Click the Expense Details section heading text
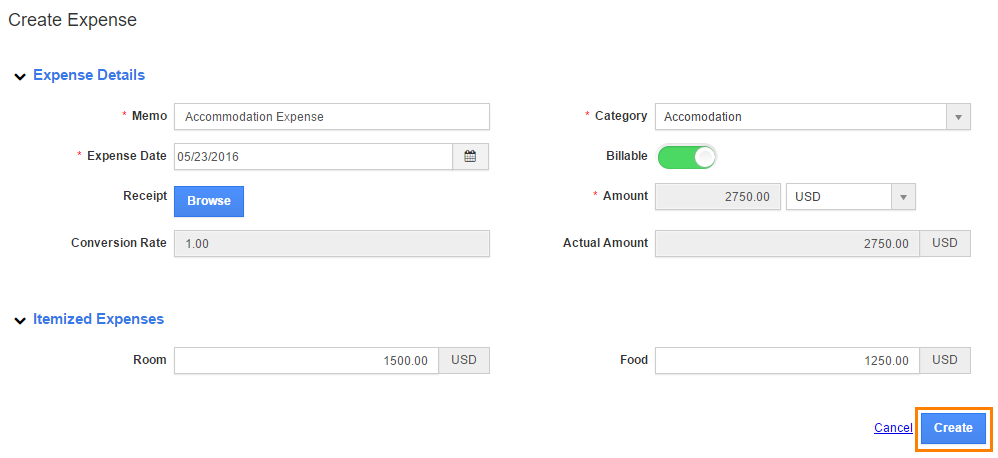Image resolution: width=998 pixels, height=458 pixels. coord(89,75)
